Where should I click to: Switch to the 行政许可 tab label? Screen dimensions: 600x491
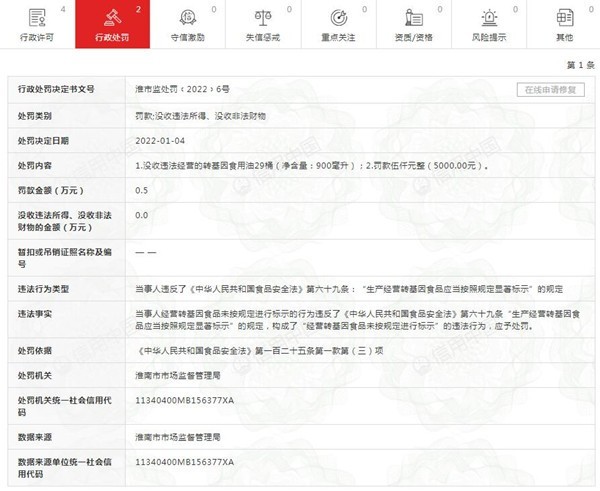37,38
